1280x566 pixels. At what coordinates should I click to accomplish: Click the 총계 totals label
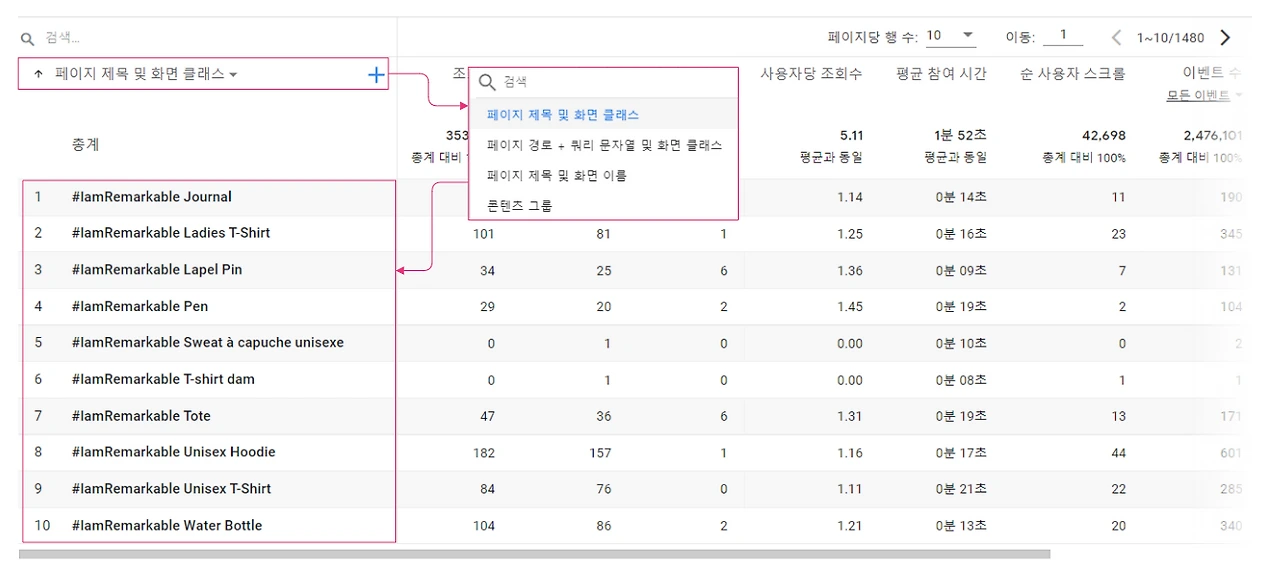(85, 145)
